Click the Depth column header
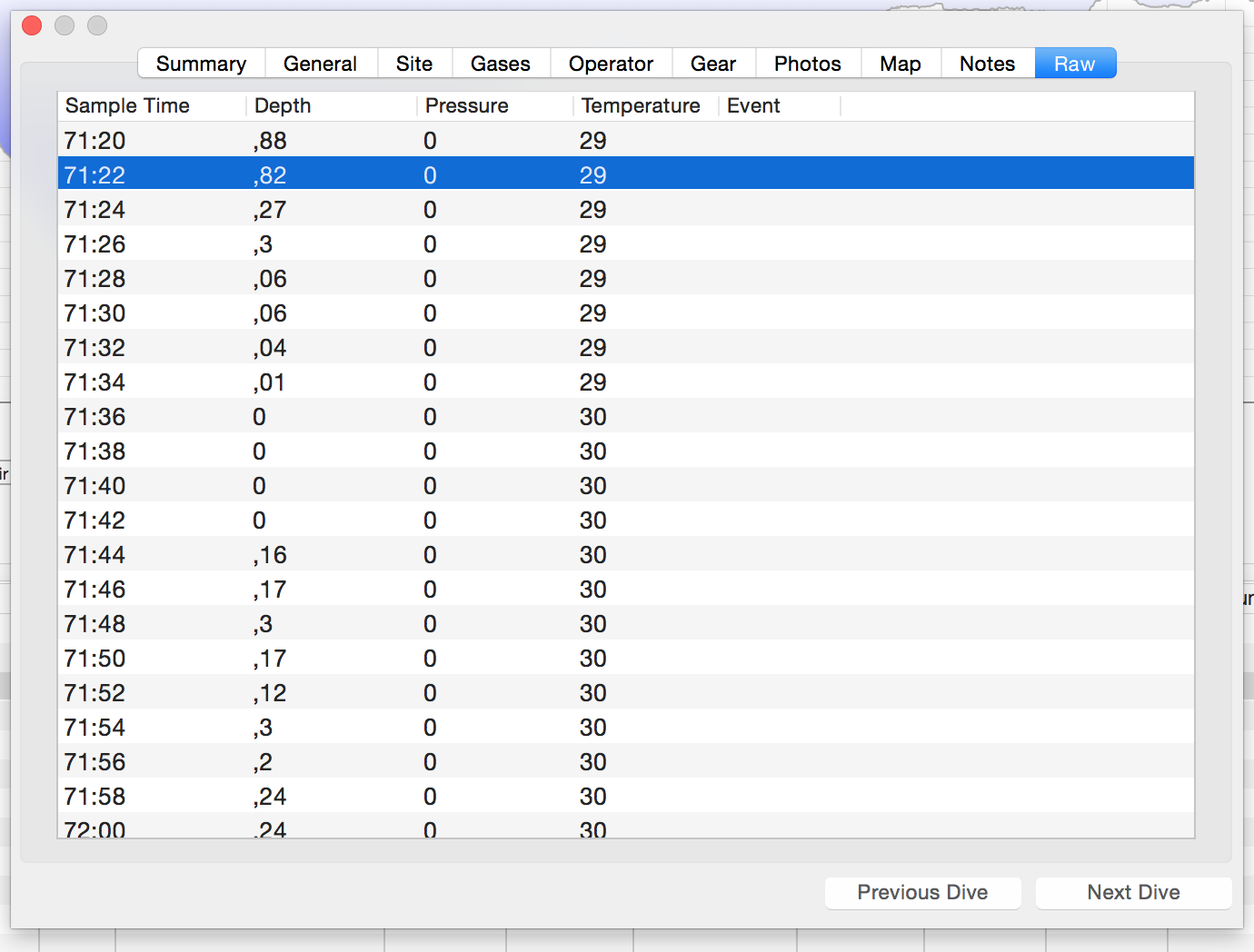Screen dimensions: 1254x952 pos(283,106)
